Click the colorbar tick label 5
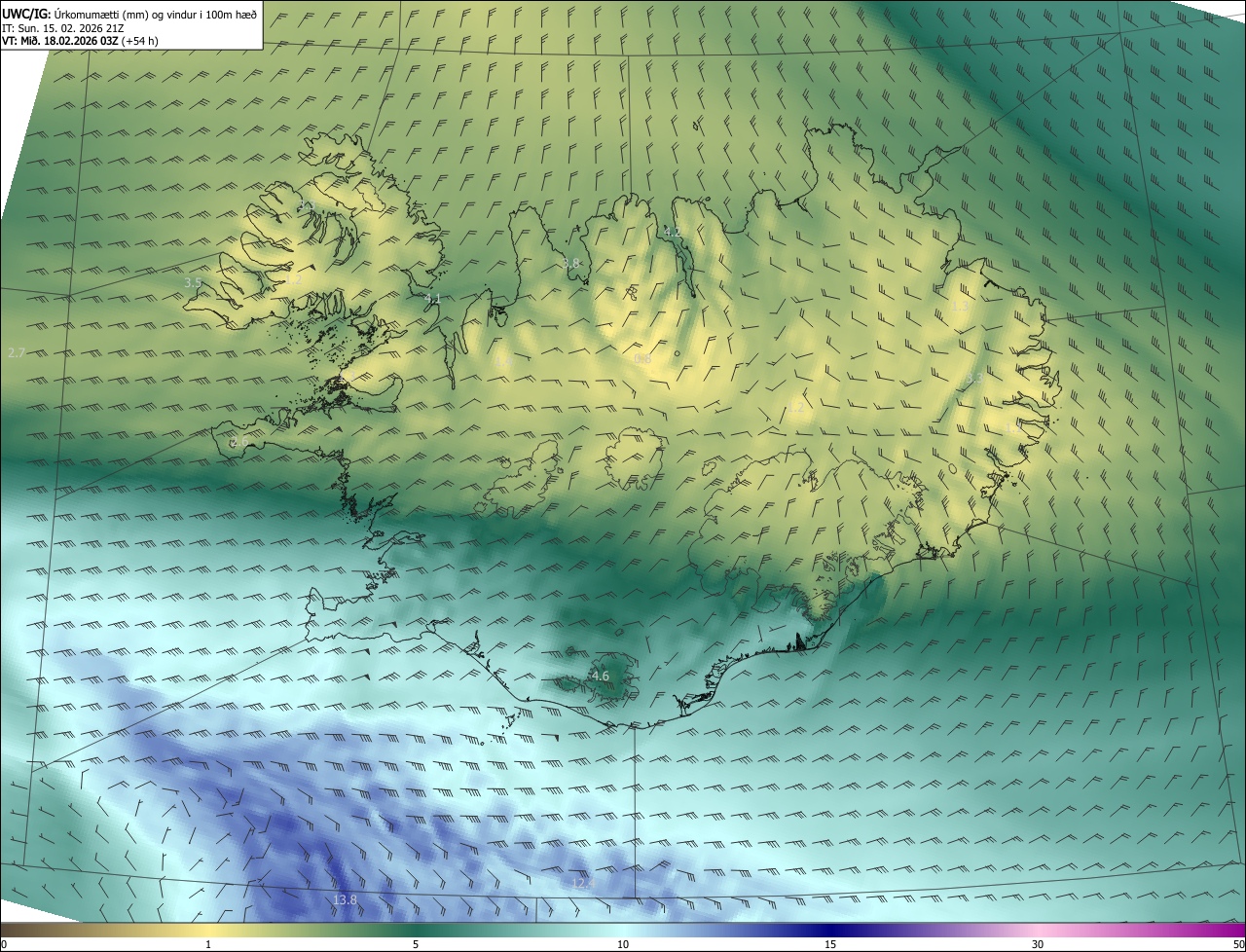This screenshot has height=952, width=1246. click(416, 944)
